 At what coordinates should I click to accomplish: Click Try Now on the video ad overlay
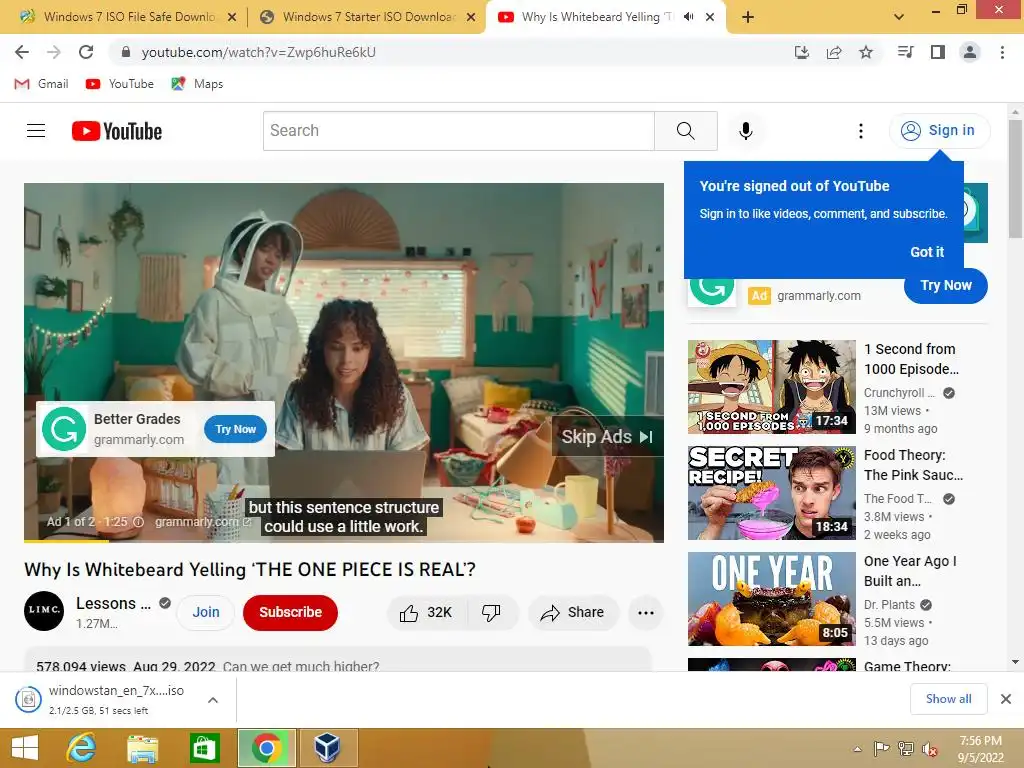pos(235,429)
